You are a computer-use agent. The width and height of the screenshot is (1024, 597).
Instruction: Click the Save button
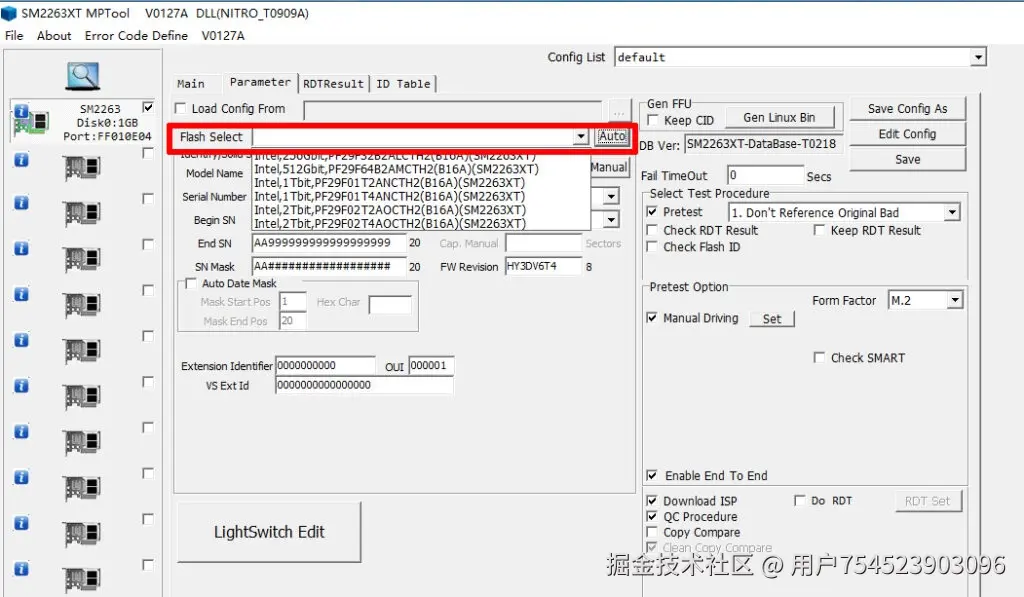(907, 159)
